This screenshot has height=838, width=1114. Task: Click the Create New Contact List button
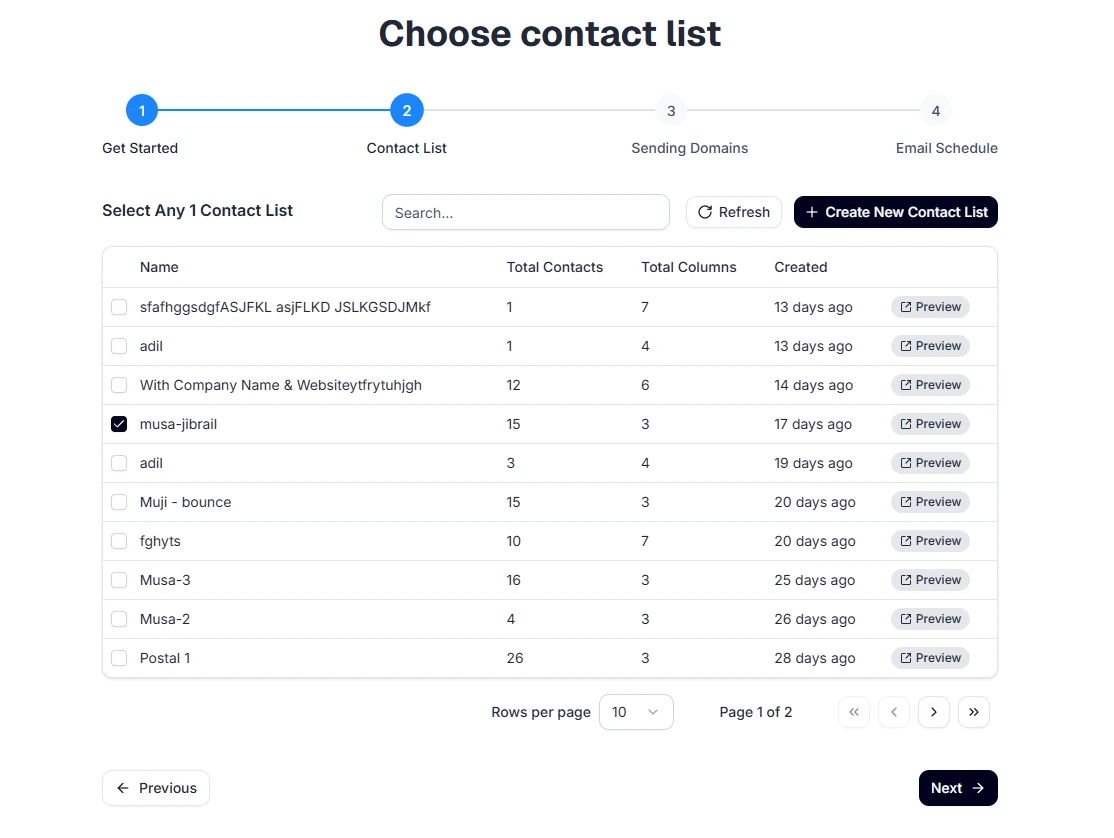click(x=895, y=212)
